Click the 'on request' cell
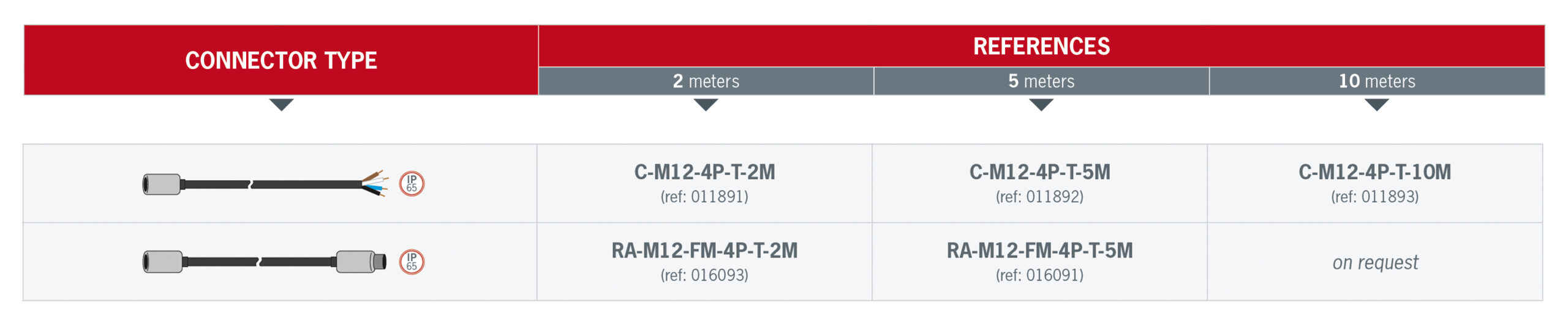Screen dimensions: 1568x327 tap(1374, 262)
